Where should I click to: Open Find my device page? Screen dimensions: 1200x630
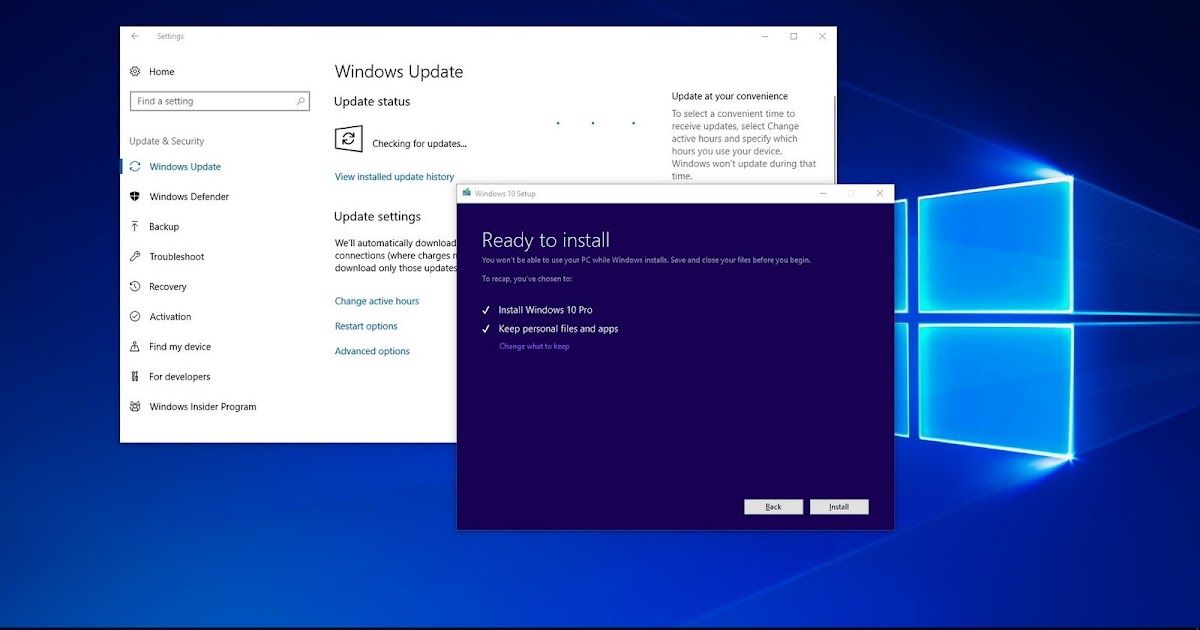[180, 347]
